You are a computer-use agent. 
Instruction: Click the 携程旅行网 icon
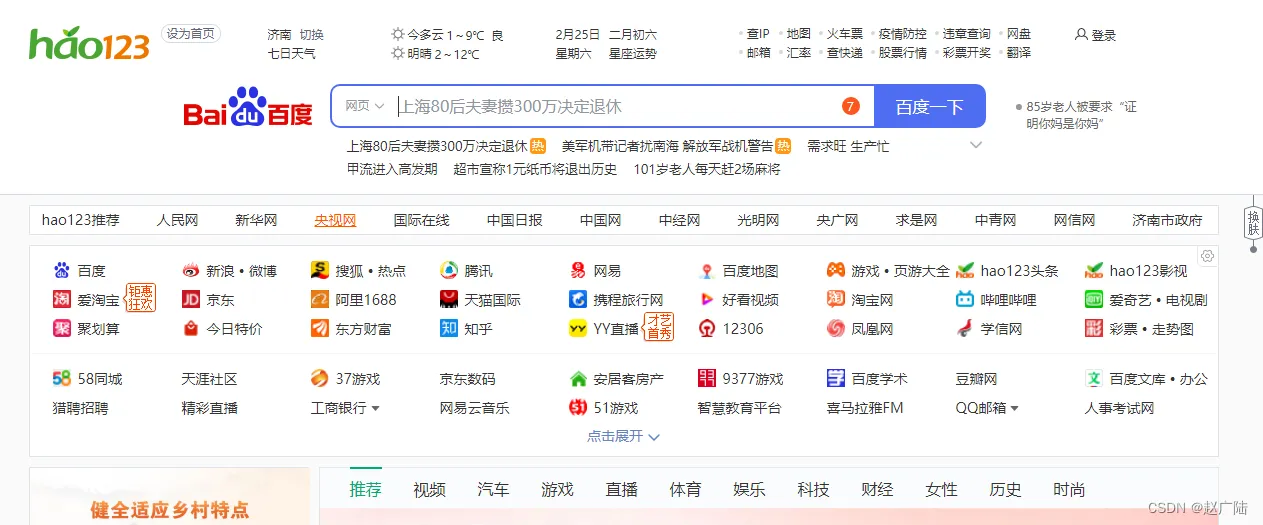click(578, 300)
